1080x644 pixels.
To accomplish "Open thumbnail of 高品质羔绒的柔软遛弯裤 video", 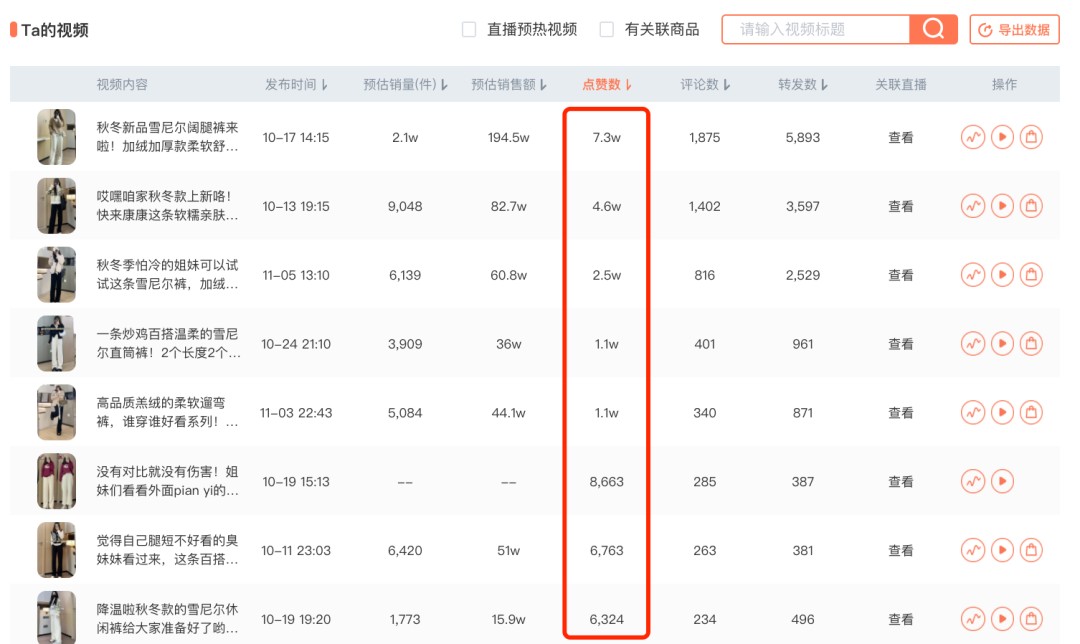I will tap(56, 413).
